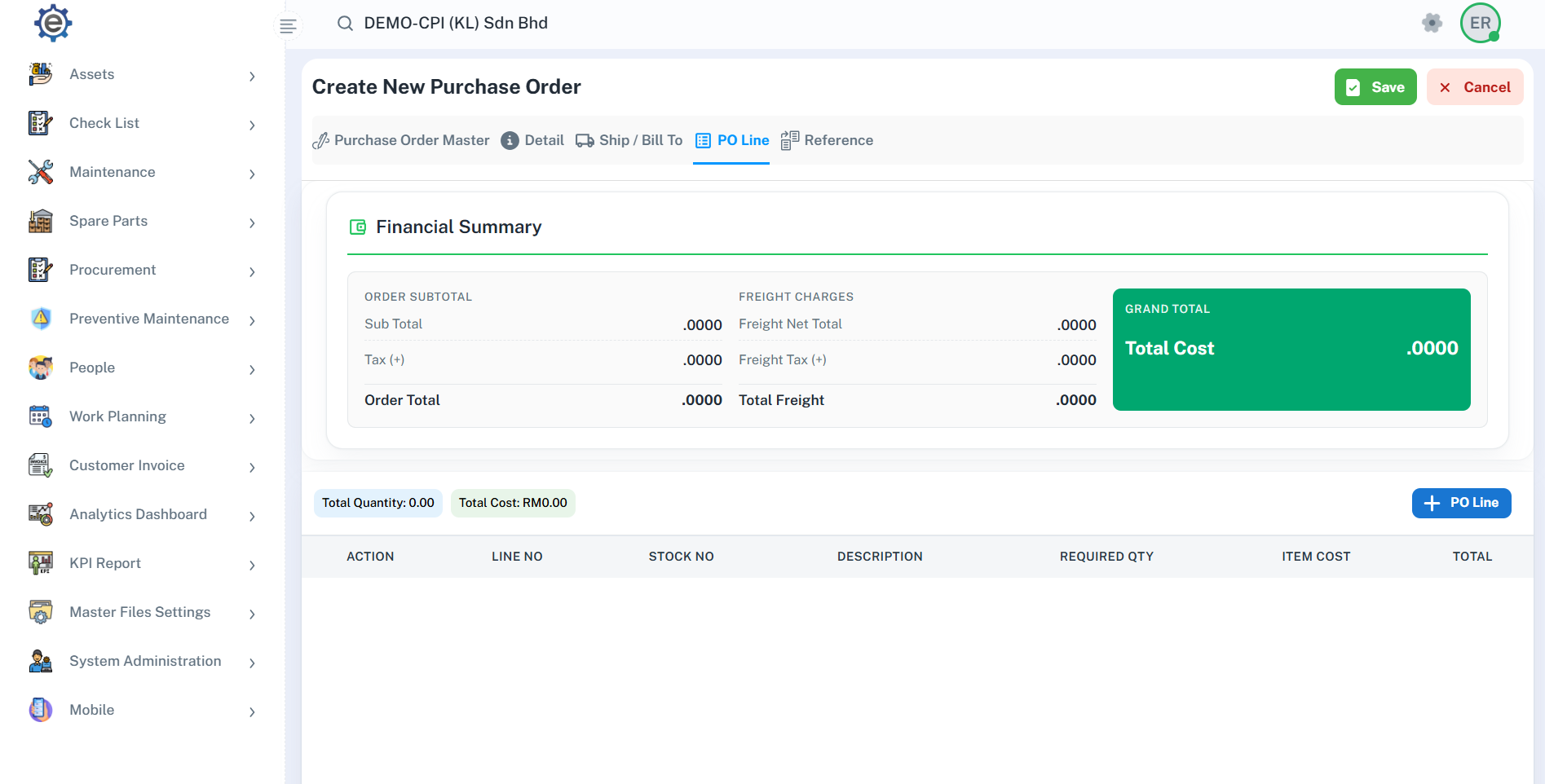This screenshot has width=1545, height=784.
Task: Click the Maintenance tools icon
Action: [x=41, y=172]
